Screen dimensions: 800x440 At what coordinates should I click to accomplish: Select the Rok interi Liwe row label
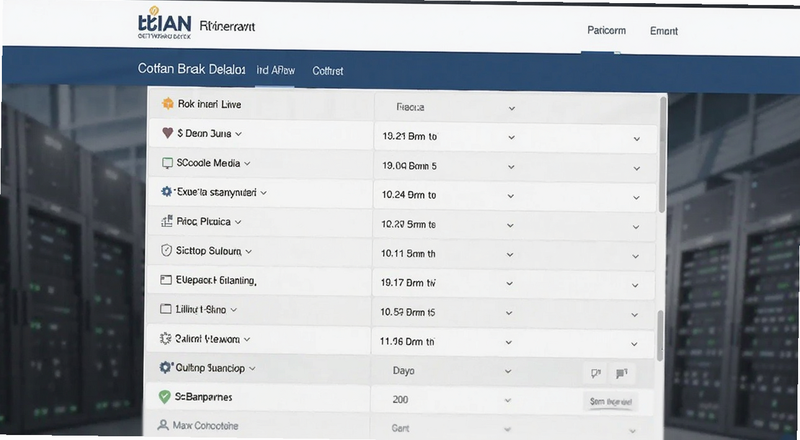pos(209,104)
